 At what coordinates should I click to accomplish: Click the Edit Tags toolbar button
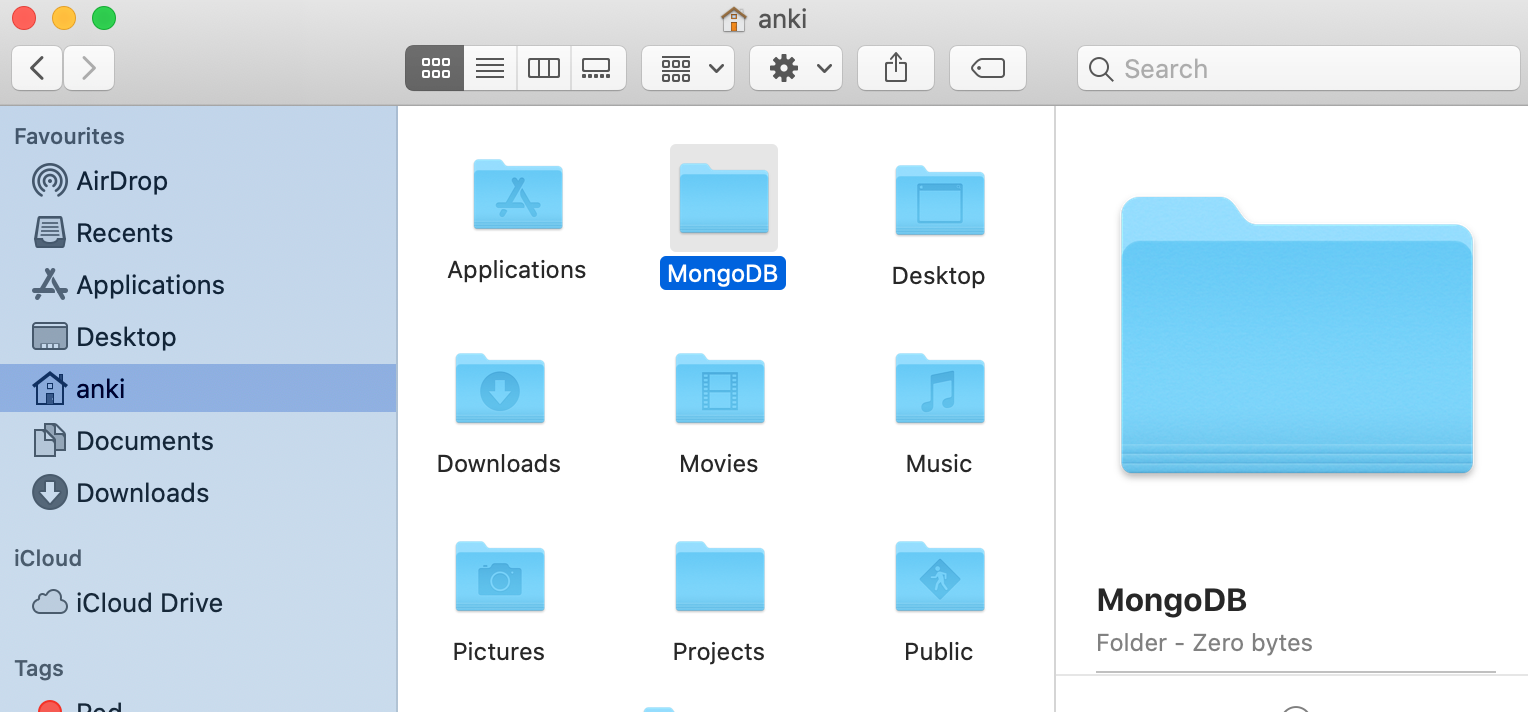pos(988,68)
